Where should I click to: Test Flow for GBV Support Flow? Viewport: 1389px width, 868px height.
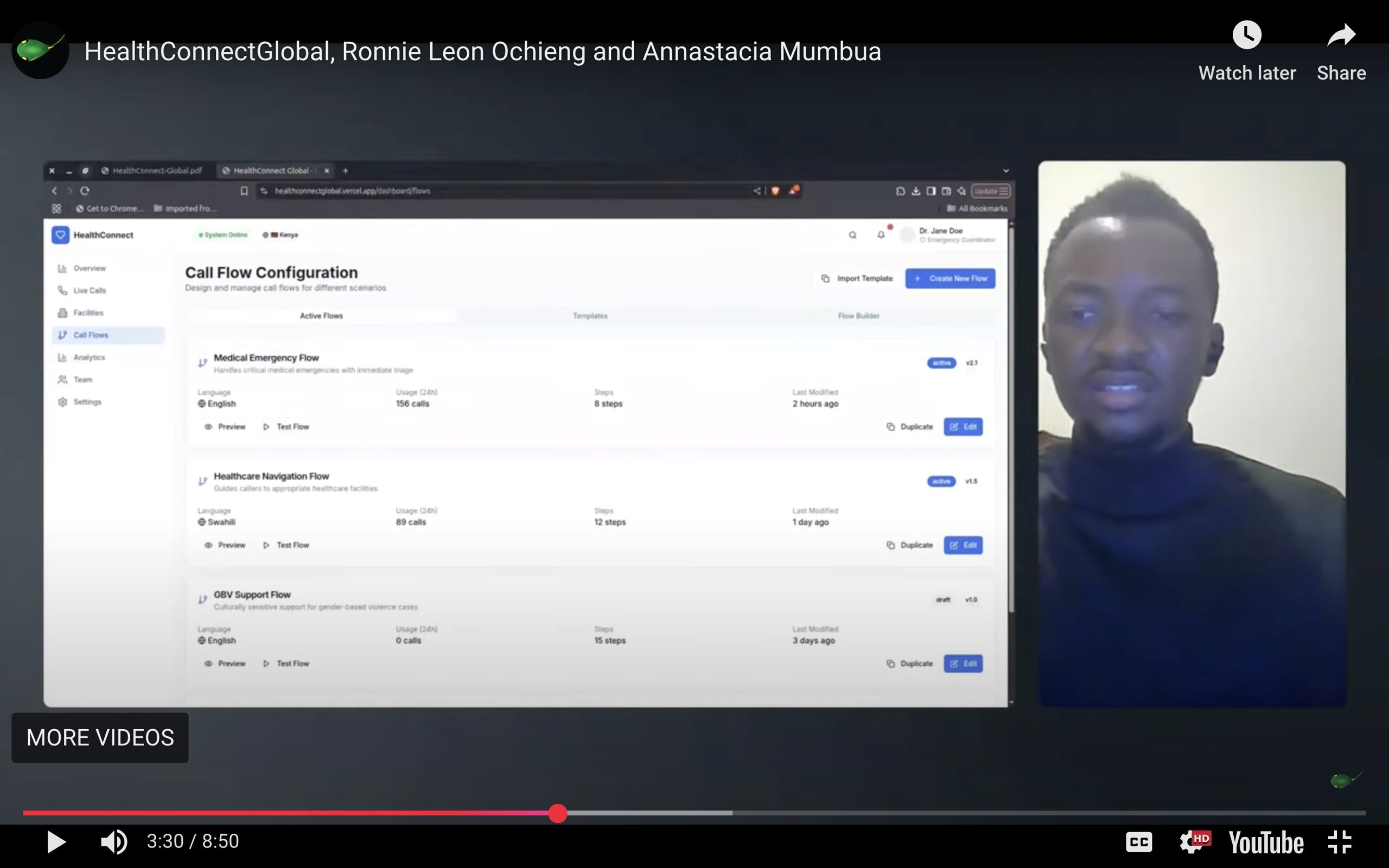click(286, 663)
